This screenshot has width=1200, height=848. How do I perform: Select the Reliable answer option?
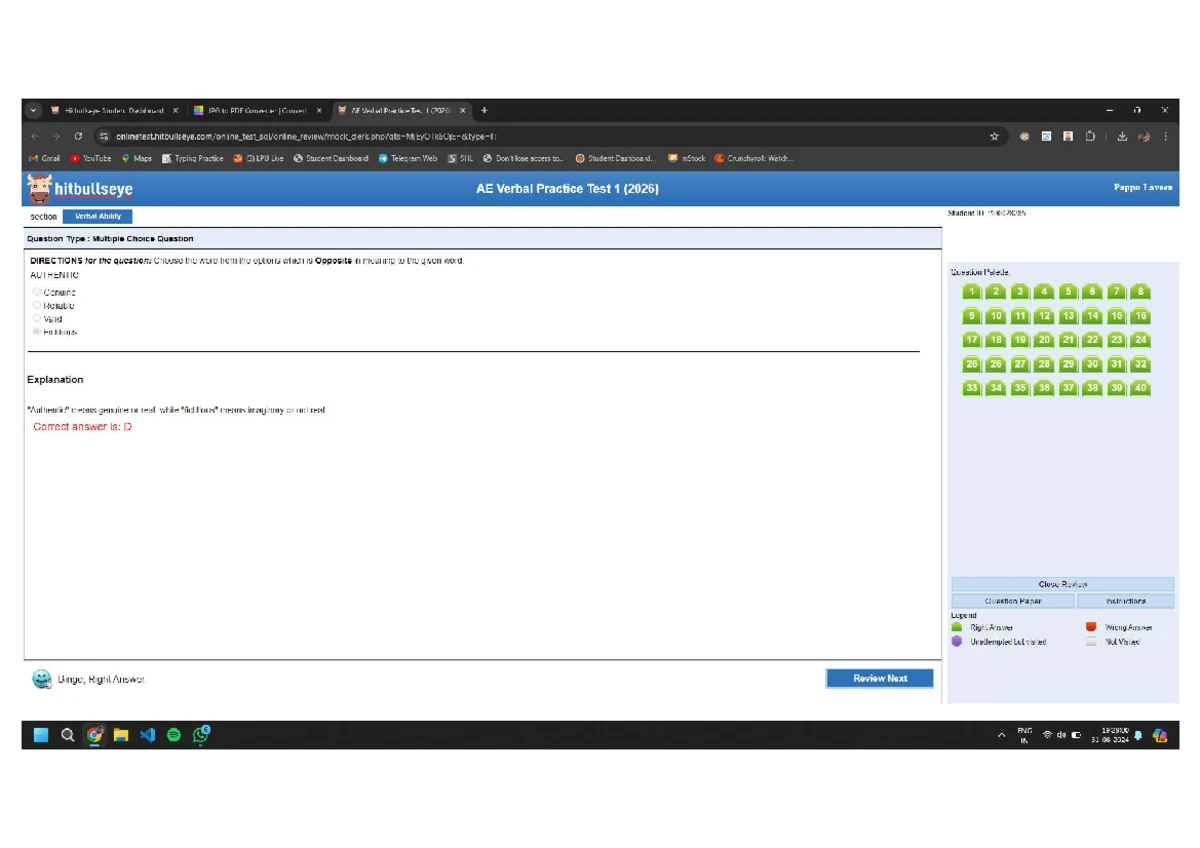[x=37, y=305]
